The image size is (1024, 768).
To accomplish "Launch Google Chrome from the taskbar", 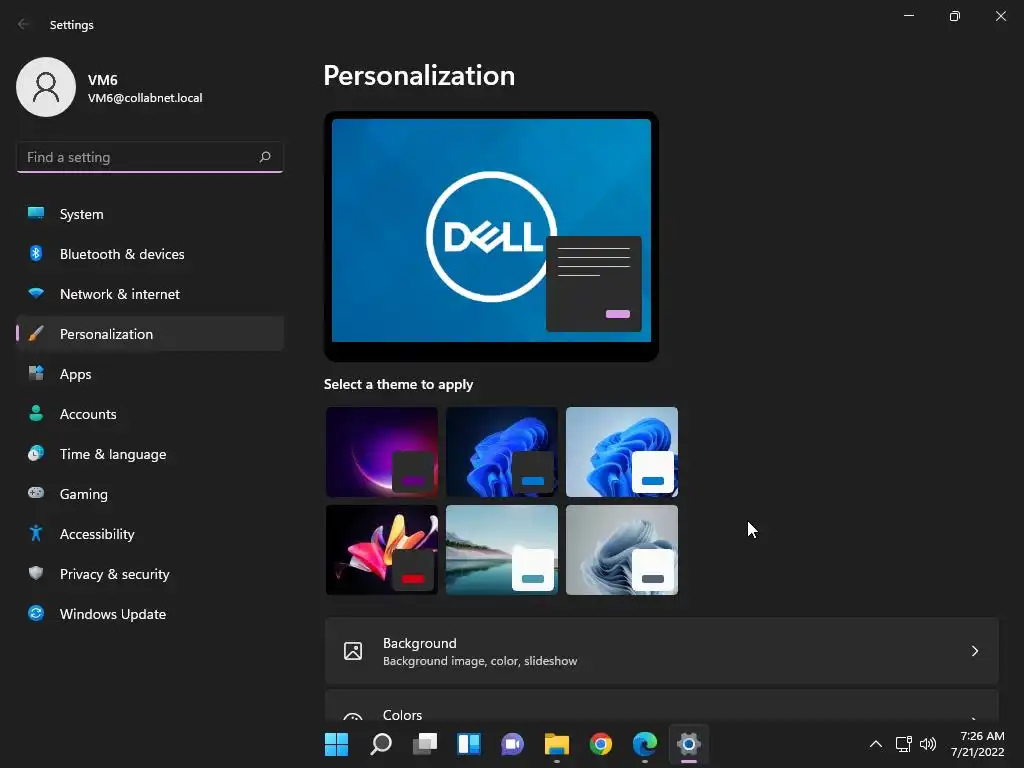I will click(x=601, y=744).
